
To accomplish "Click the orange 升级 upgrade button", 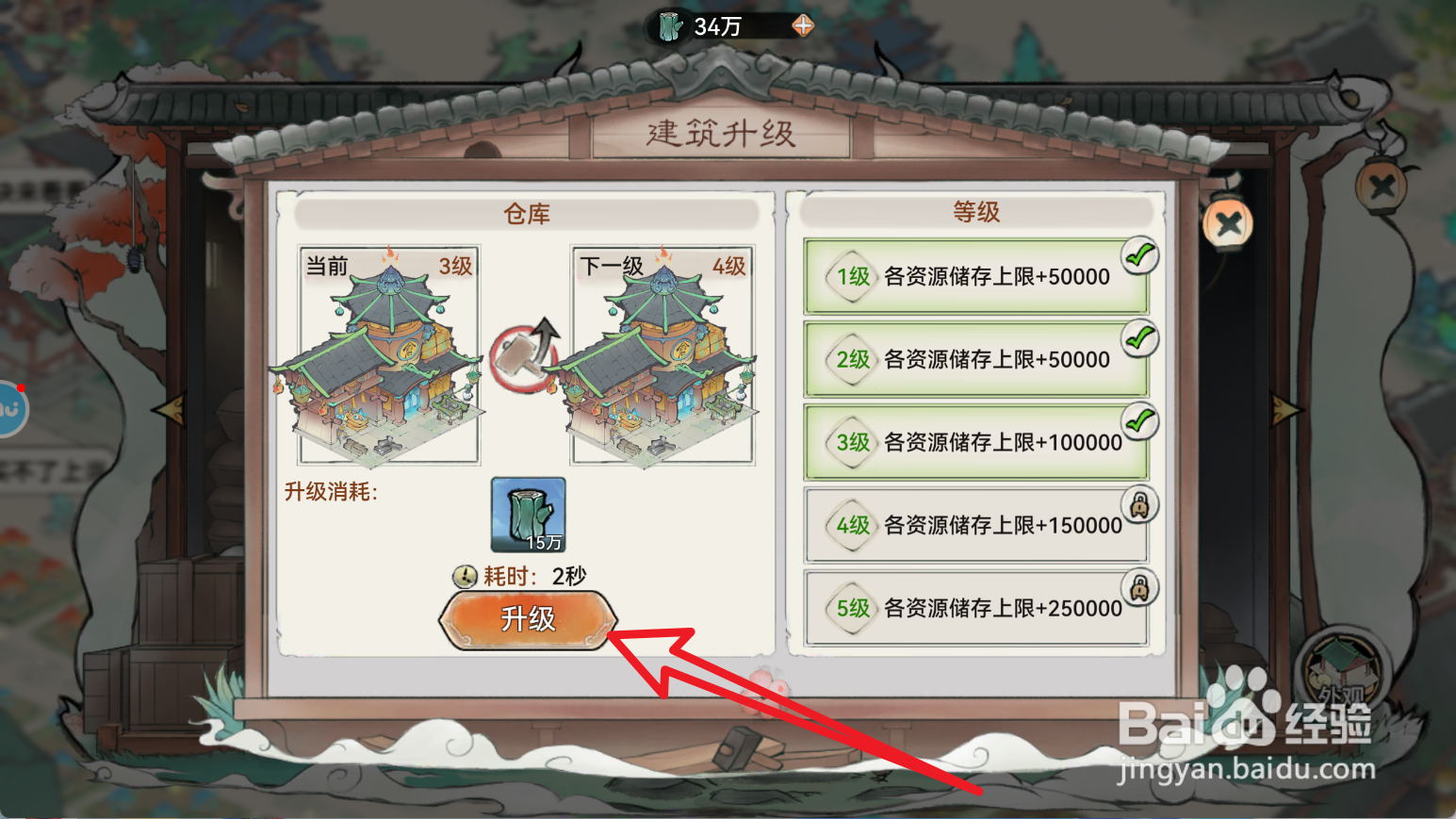I will pyautogui.click(x=528, y=619).
